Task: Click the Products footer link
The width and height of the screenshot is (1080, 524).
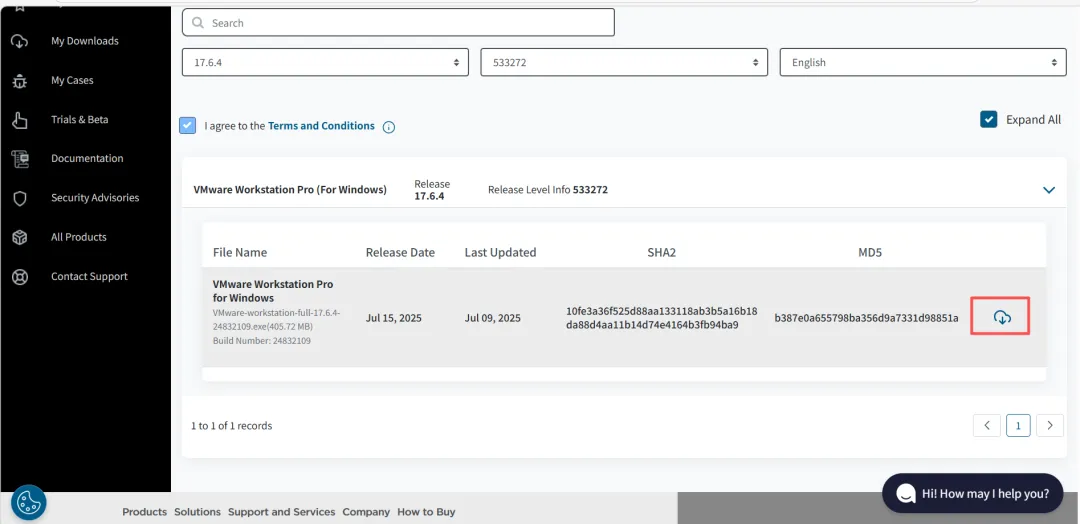Action: click(145, 512)
